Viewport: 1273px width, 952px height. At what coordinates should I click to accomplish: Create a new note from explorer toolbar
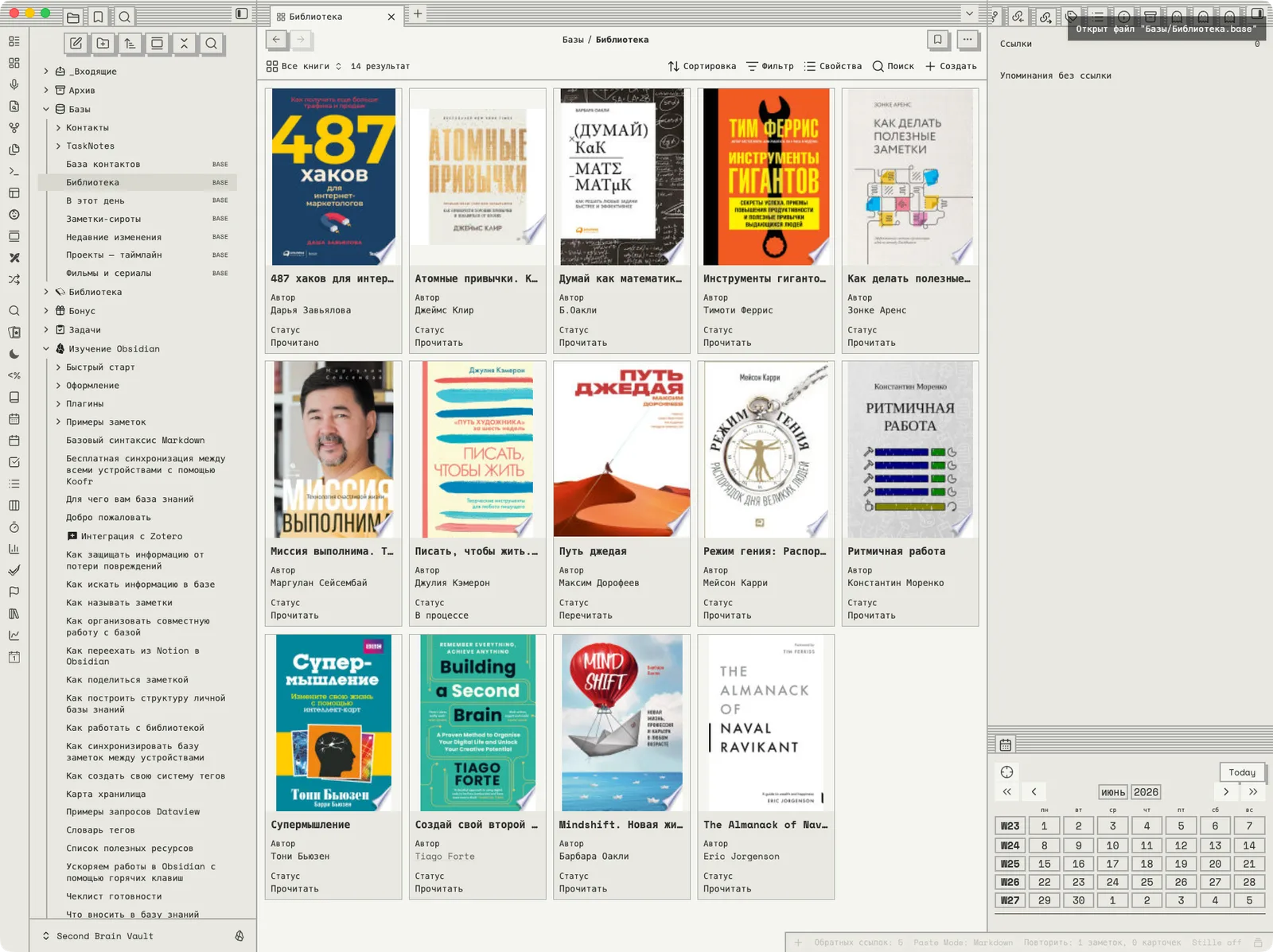coord(76,44)
